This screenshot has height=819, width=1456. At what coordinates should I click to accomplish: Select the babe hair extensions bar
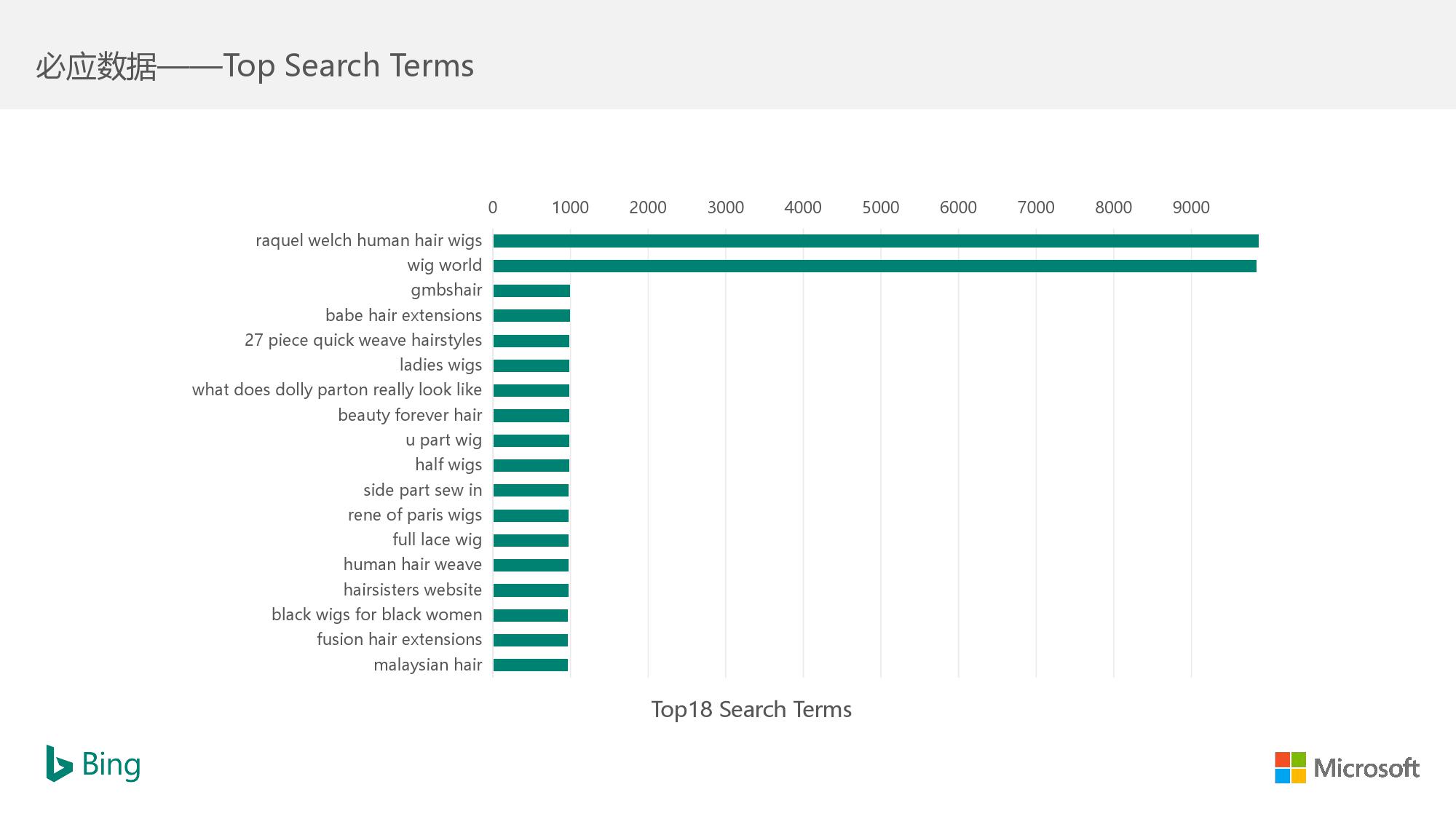pyautogui.click(x=531, y=316)
